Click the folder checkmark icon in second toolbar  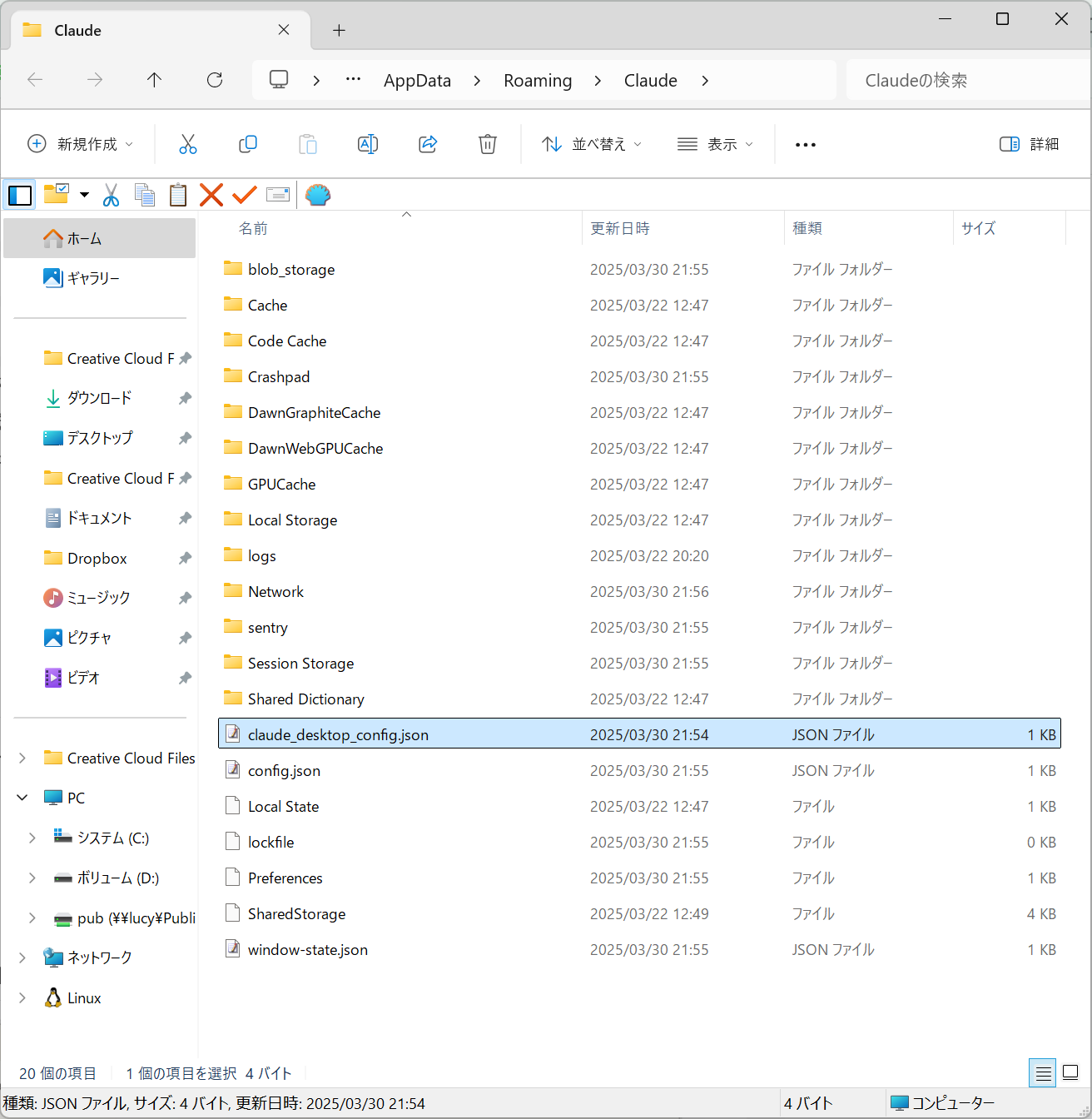[x=57, y=194]
